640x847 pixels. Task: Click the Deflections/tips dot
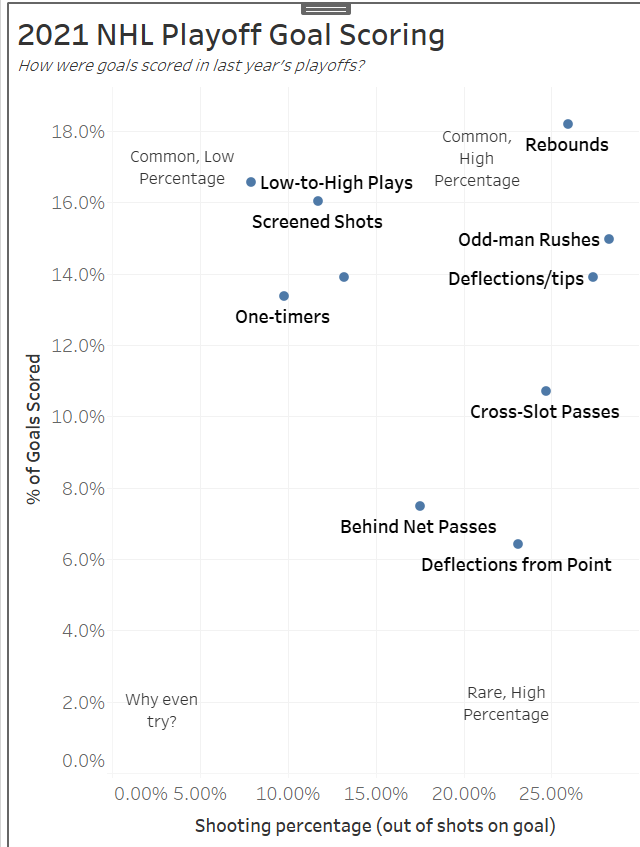[593, 277]
